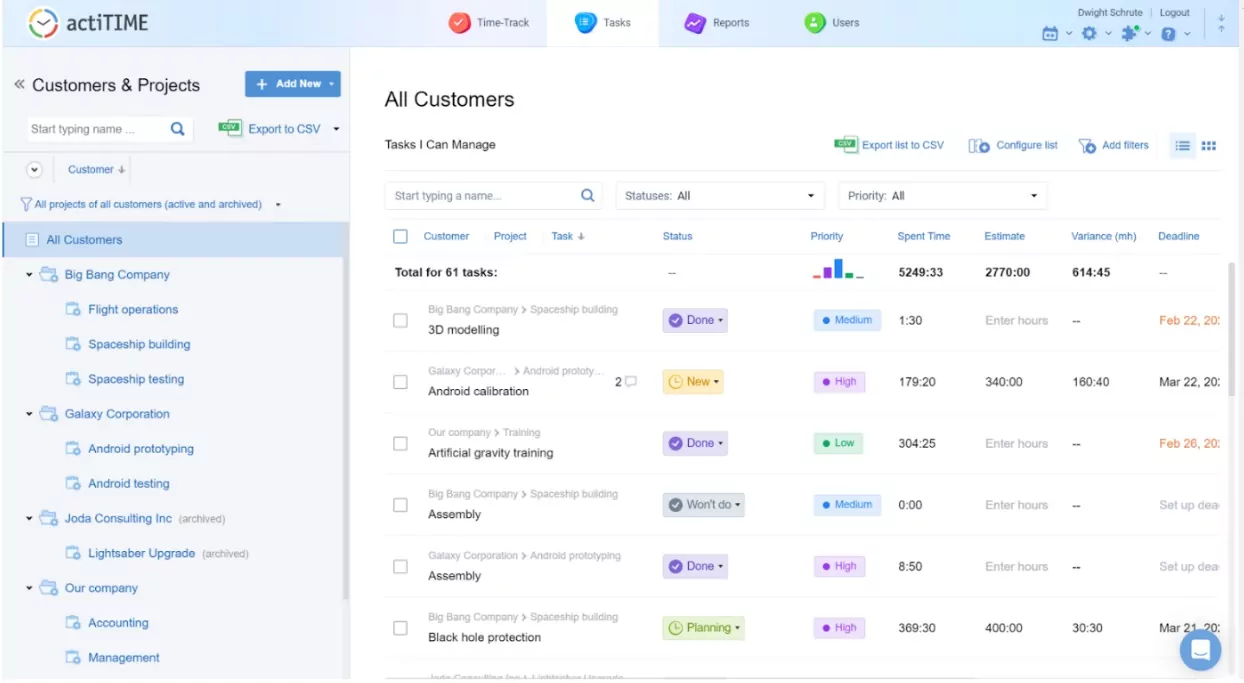The image size is (1244, 683).
Task: Open the Planning status dropdown
Action: (704, 628)
